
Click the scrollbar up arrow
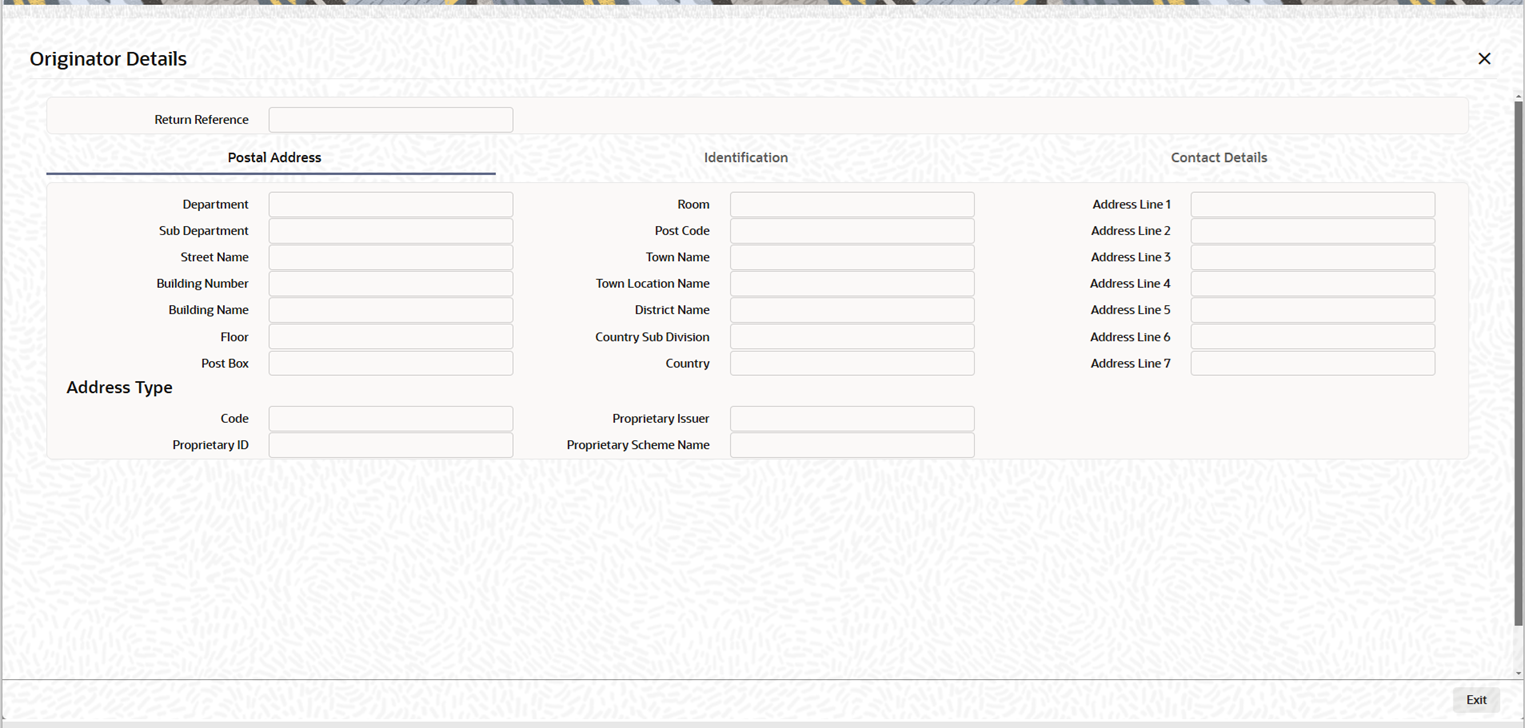(1518, 95)
